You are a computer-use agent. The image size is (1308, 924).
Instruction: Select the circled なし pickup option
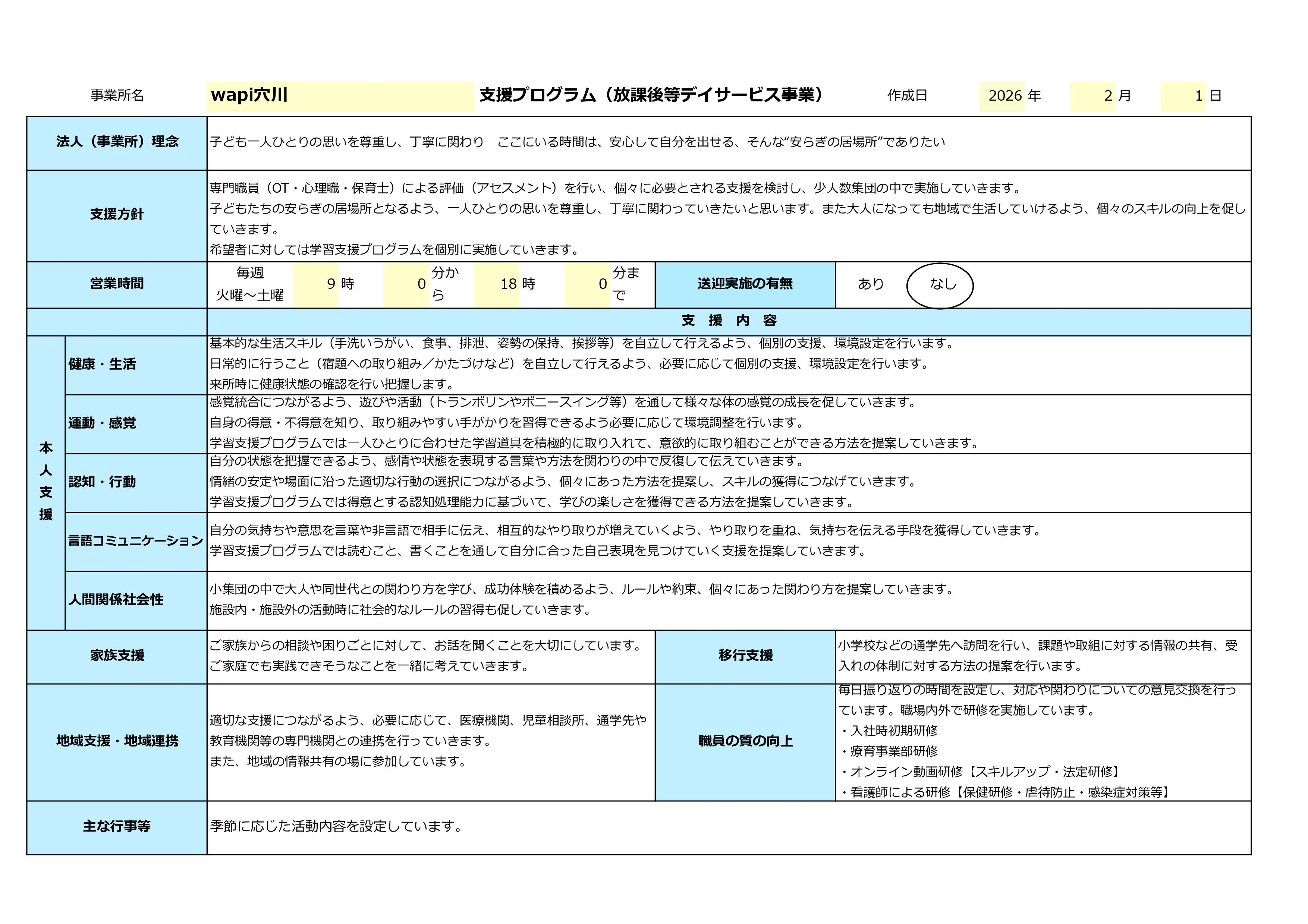point(942,284)
